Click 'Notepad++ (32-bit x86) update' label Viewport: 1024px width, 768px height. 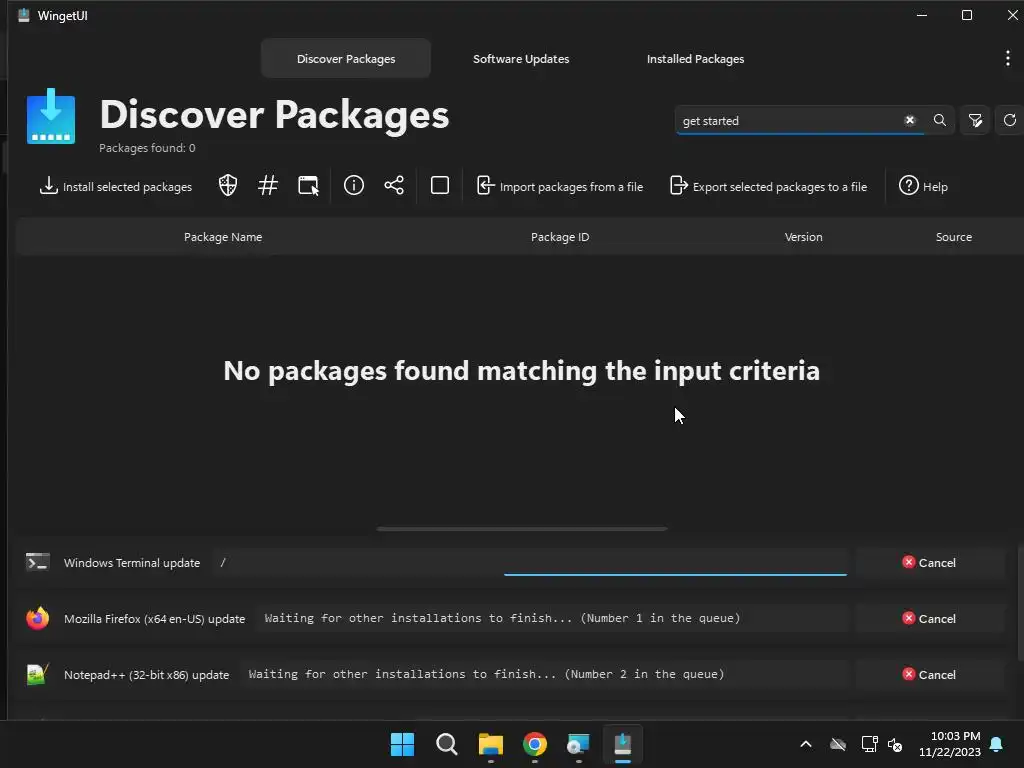tap(146, 675)
